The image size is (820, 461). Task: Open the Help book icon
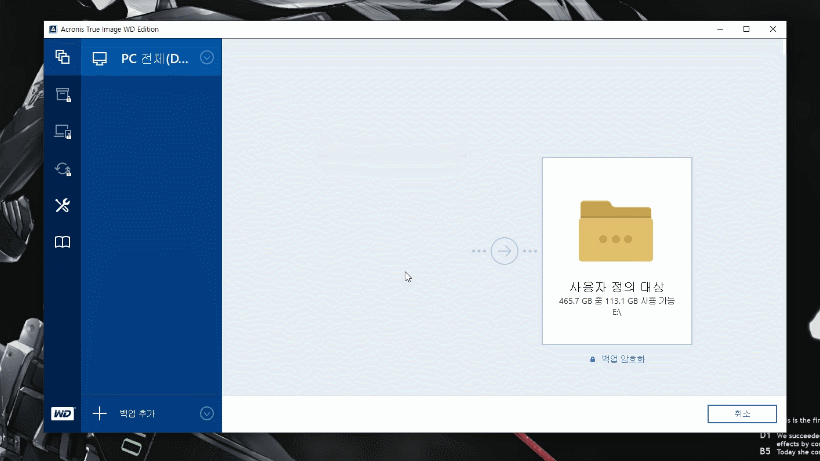pos(62,242)
